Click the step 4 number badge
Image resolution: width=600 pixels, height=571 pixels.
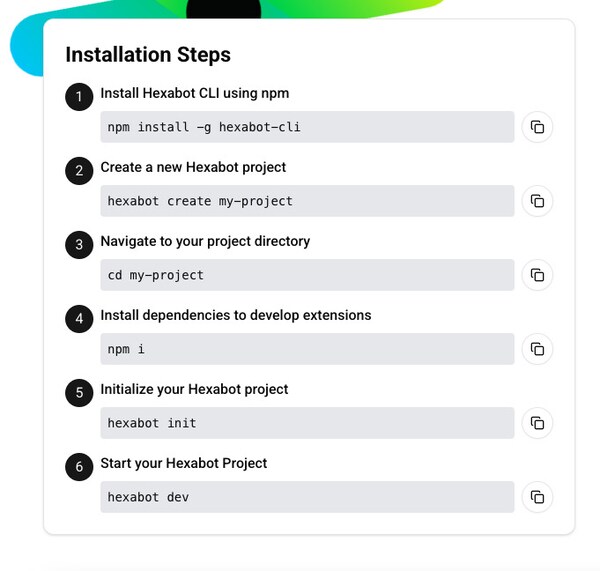[79, 319]
